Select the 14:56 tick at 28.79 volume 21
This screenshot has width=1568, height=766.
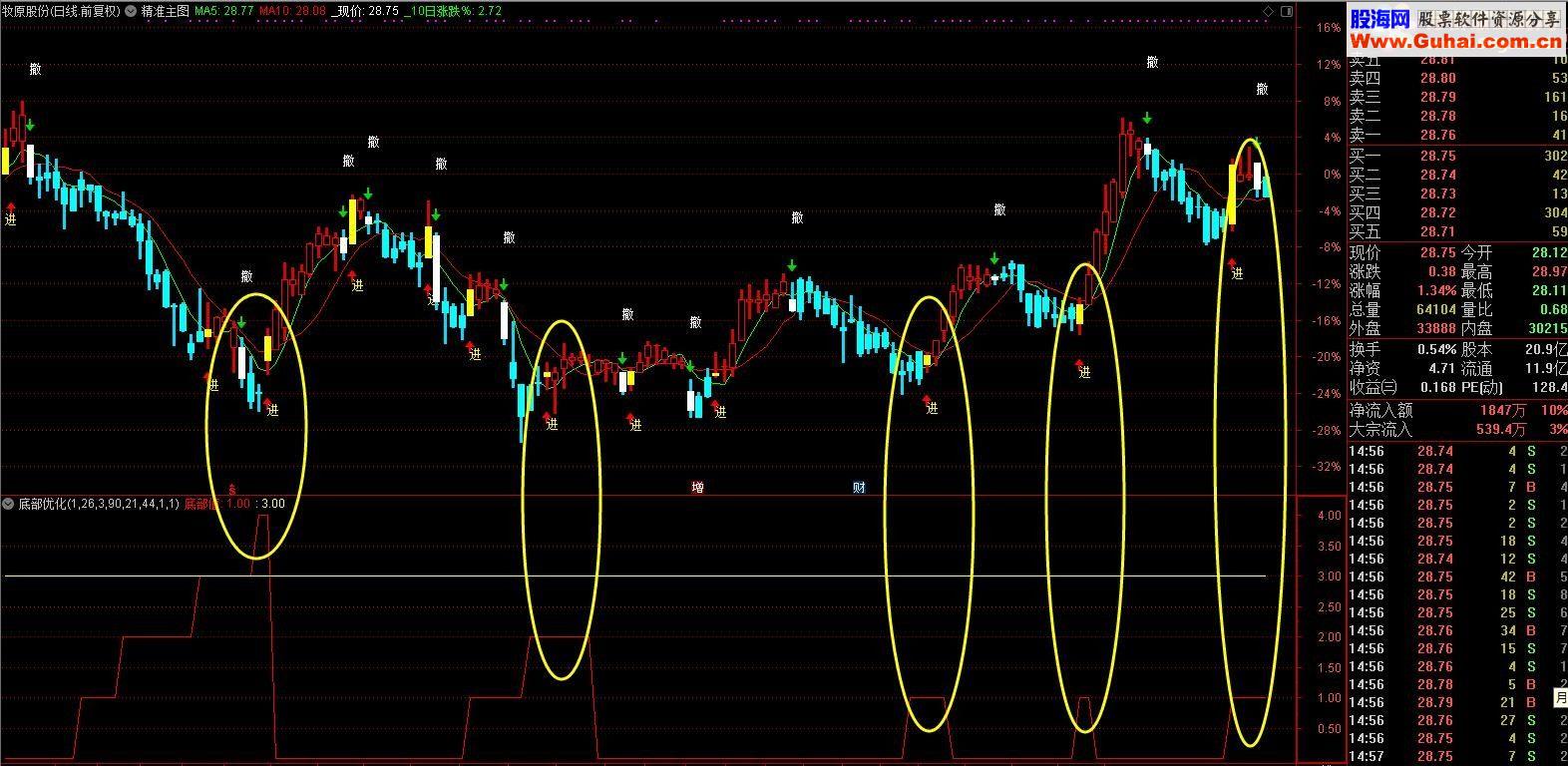[1457, 702]
